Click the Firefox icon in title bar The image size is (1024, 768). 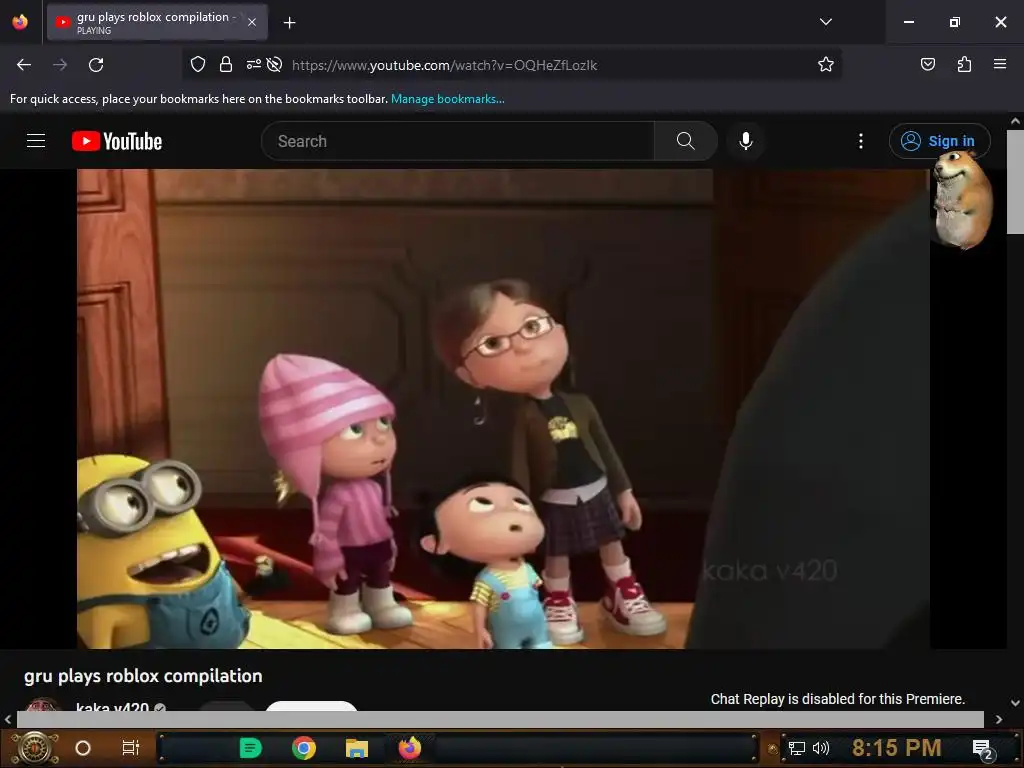coord(20,22)
